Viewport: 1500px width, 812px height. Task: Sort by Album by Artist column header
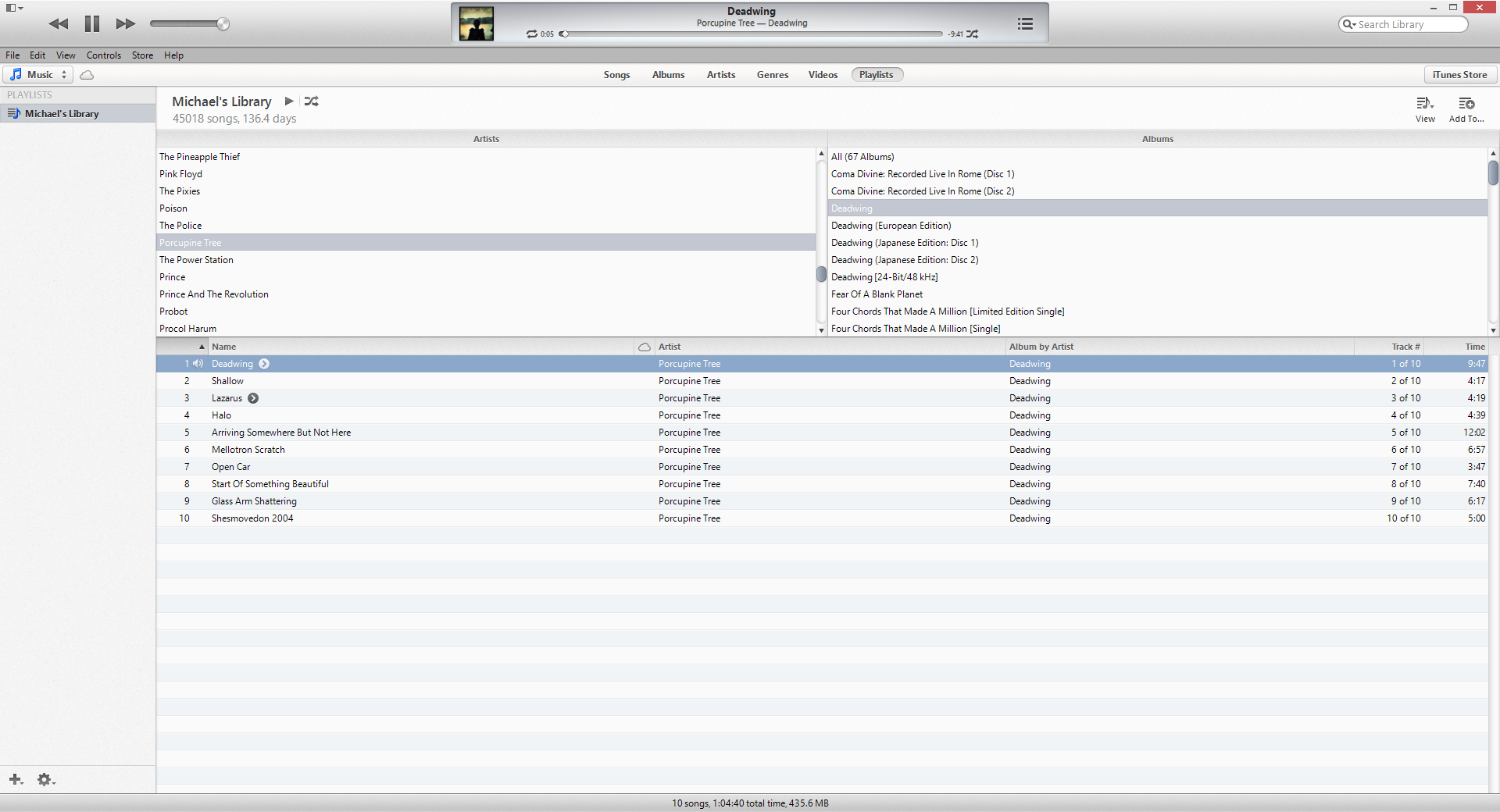click(1180, 347)
